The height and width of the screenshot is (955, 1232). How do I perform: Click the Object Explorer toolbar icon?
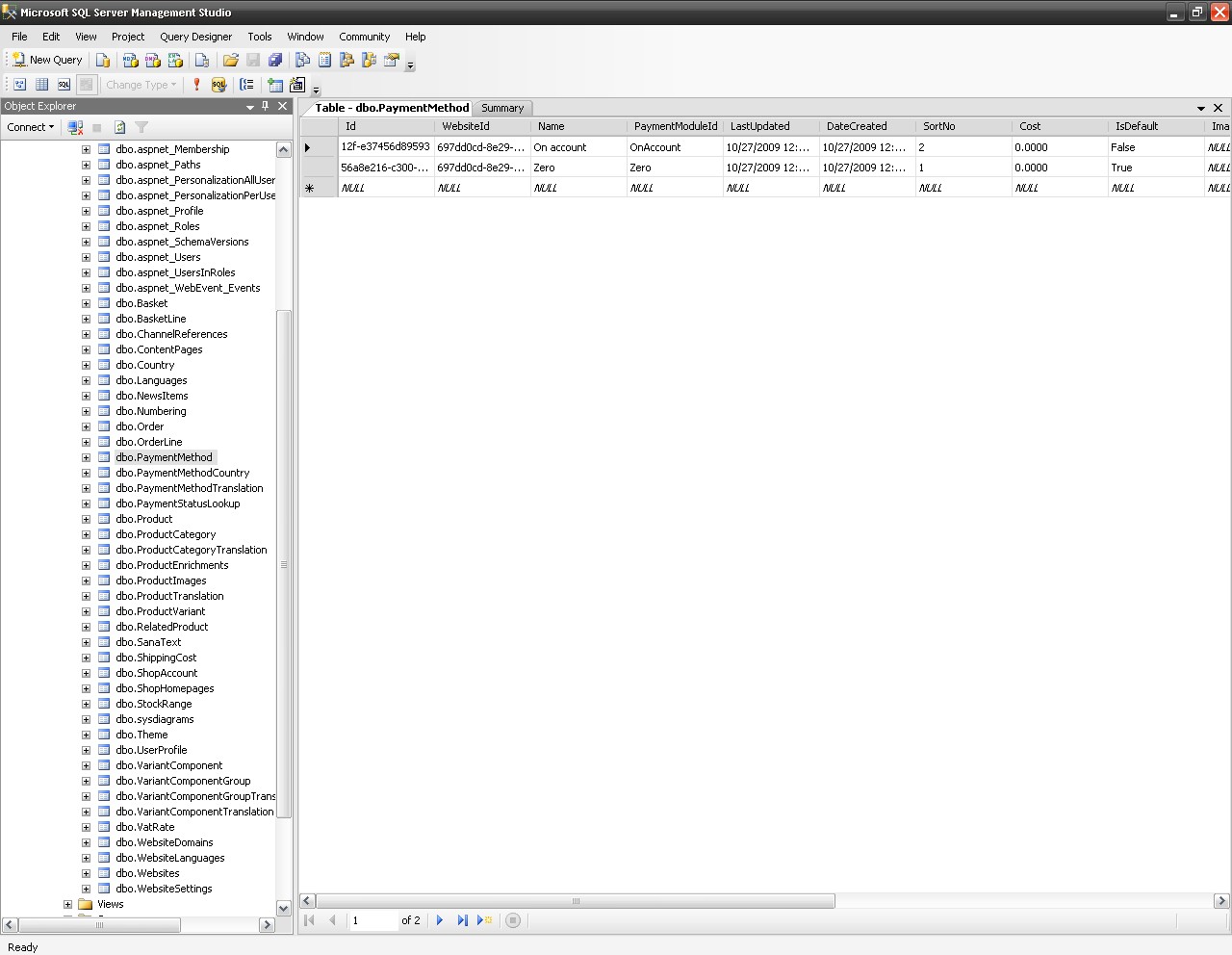click(x=346, y=60)
